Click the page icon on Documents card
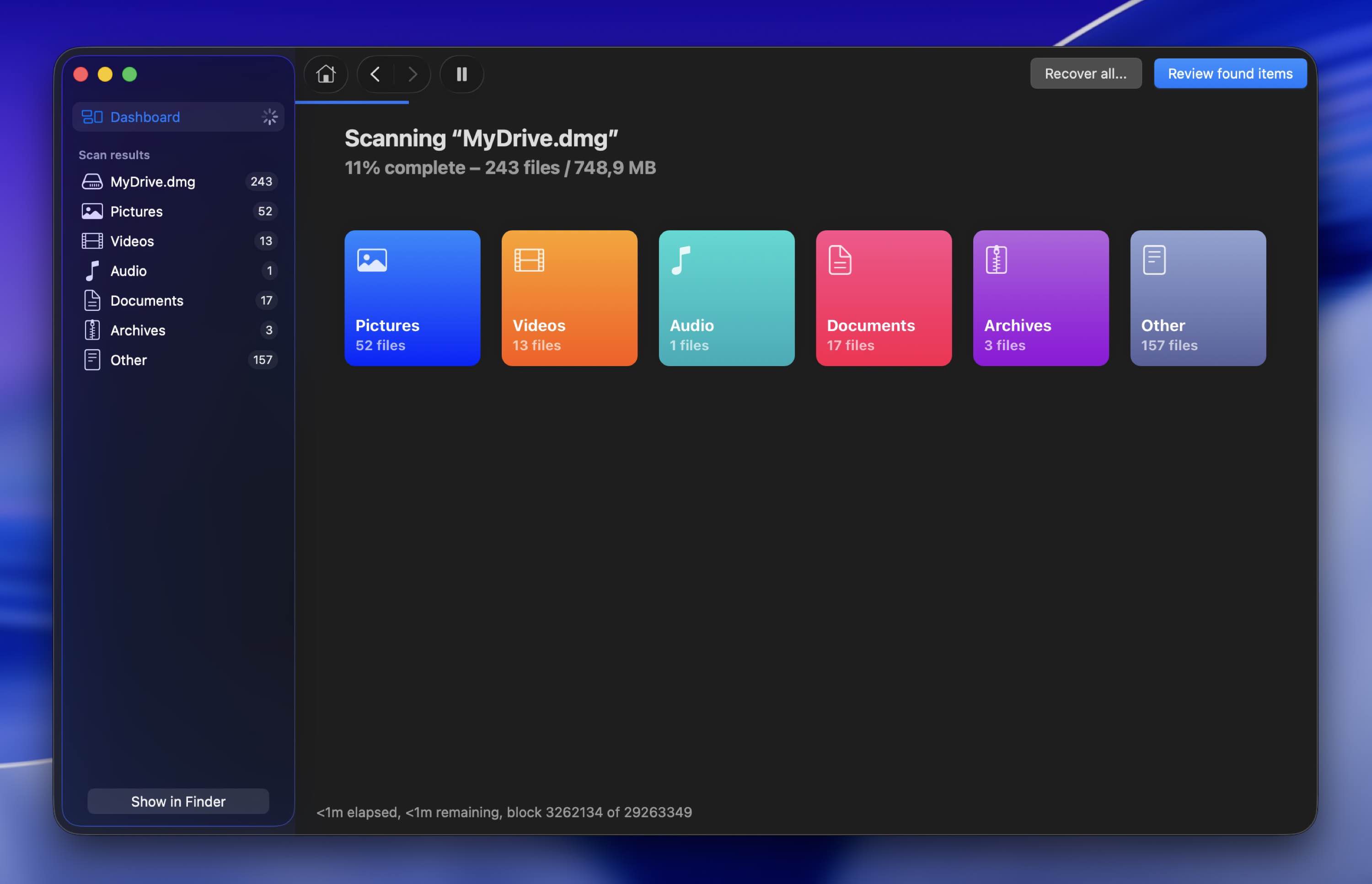 point(840,260)
